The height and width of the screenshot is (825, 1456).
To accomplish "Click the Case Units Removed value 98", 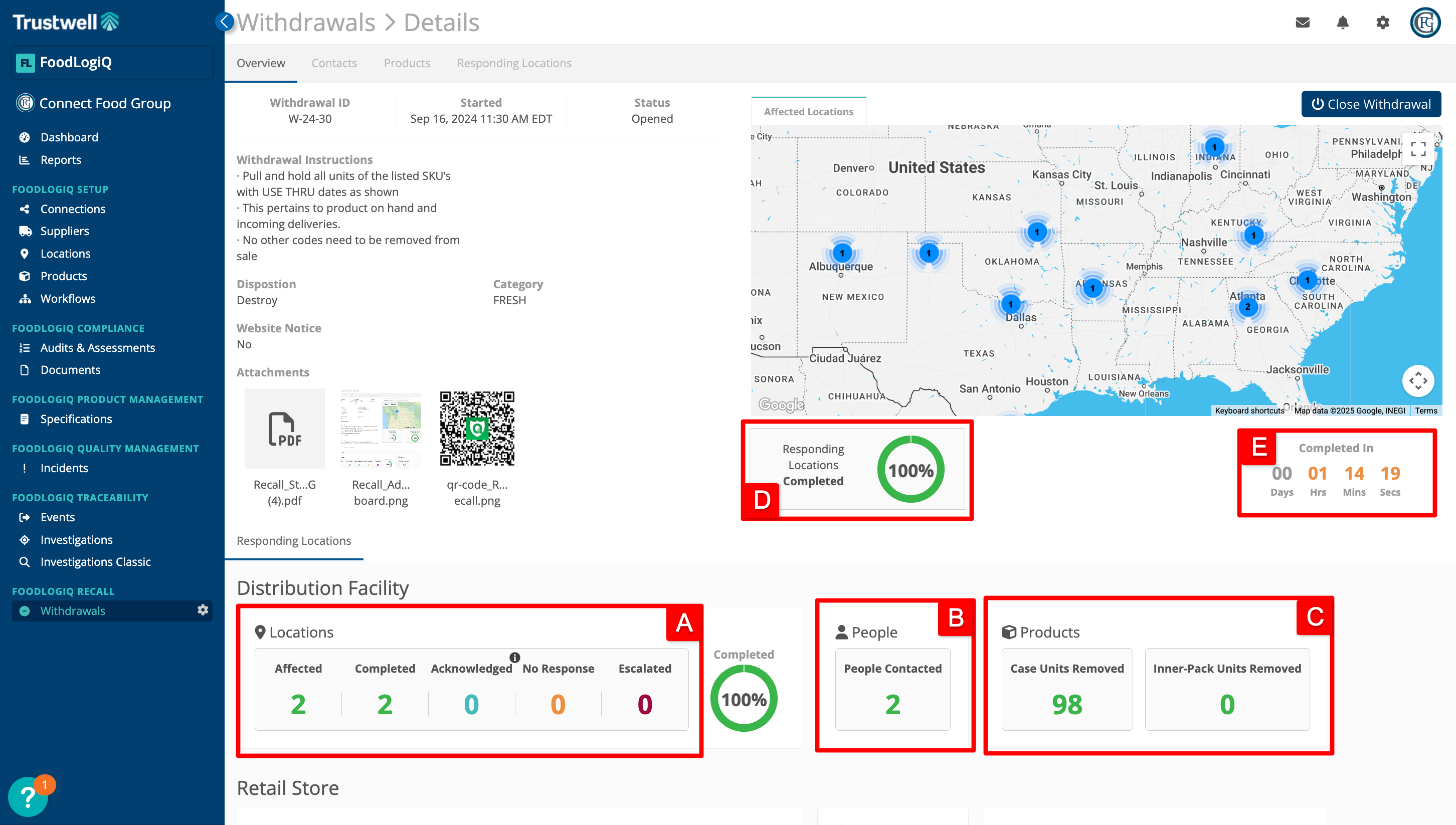I will 1067,704.
